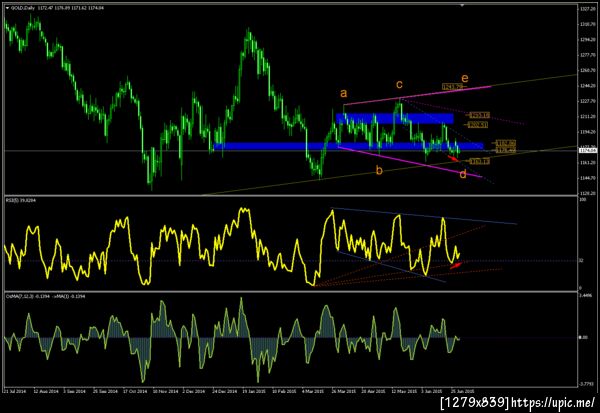The height and width of the screenshot is (413, 600).
Task: Click the 10 Feb 2015 date on time axis
Action: click(x=284, y=392)
